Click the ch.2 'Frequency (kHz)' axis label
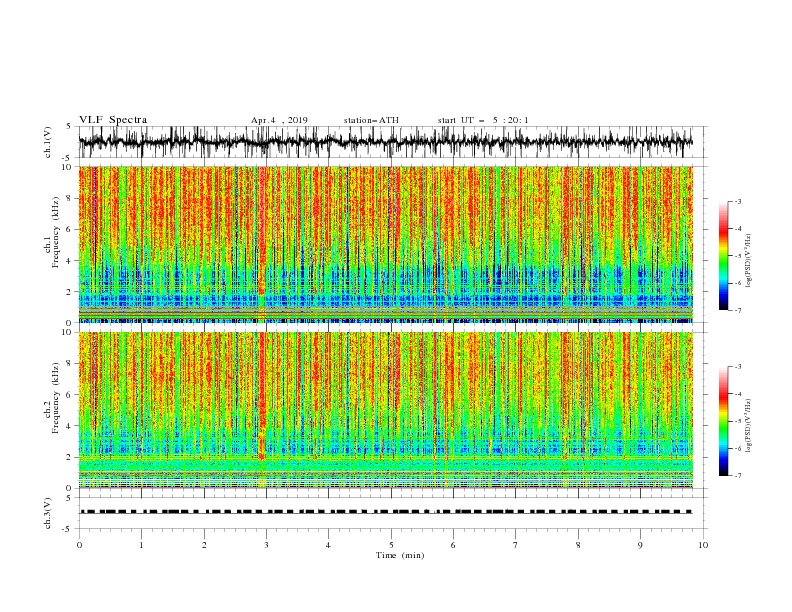The height and width of the screenshot is (612, 792). [x=55, y=397]
